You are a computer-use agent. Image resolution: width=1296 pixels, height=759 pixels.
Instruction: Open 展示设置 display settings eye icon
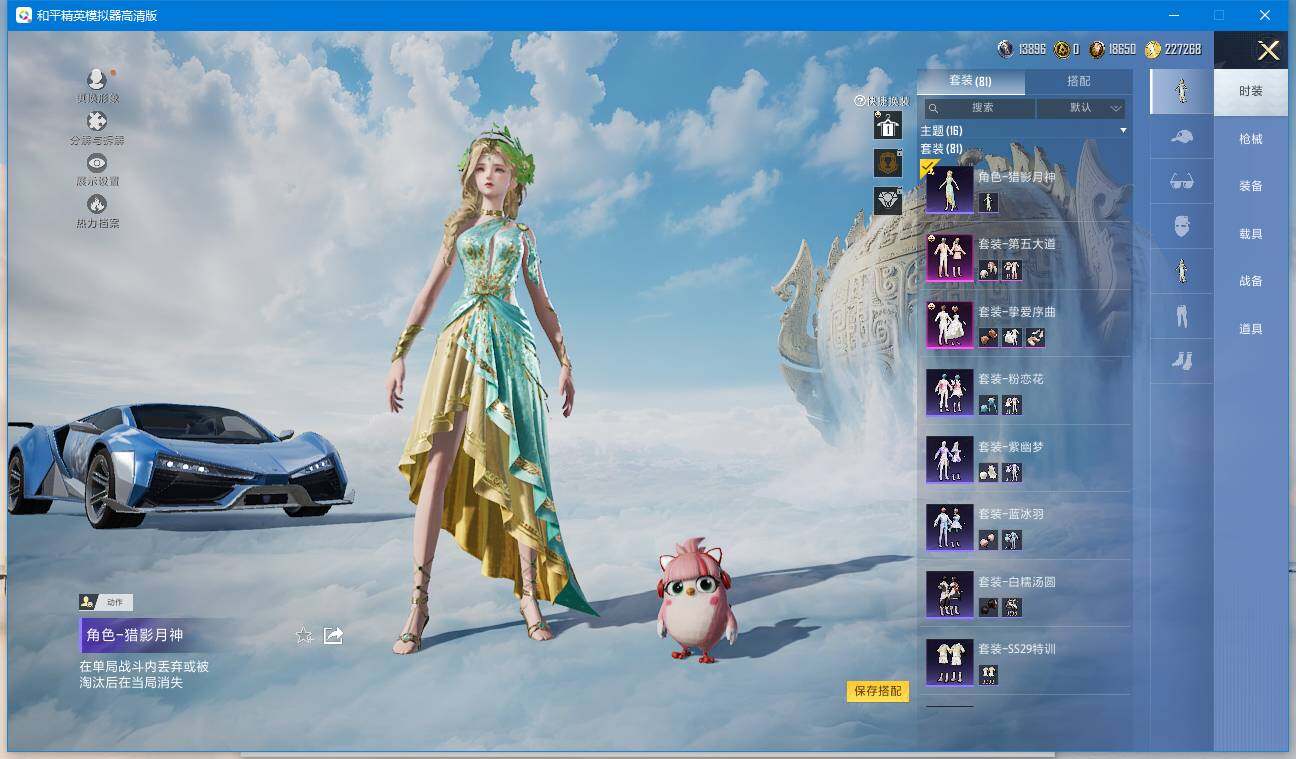pos(96,163)
